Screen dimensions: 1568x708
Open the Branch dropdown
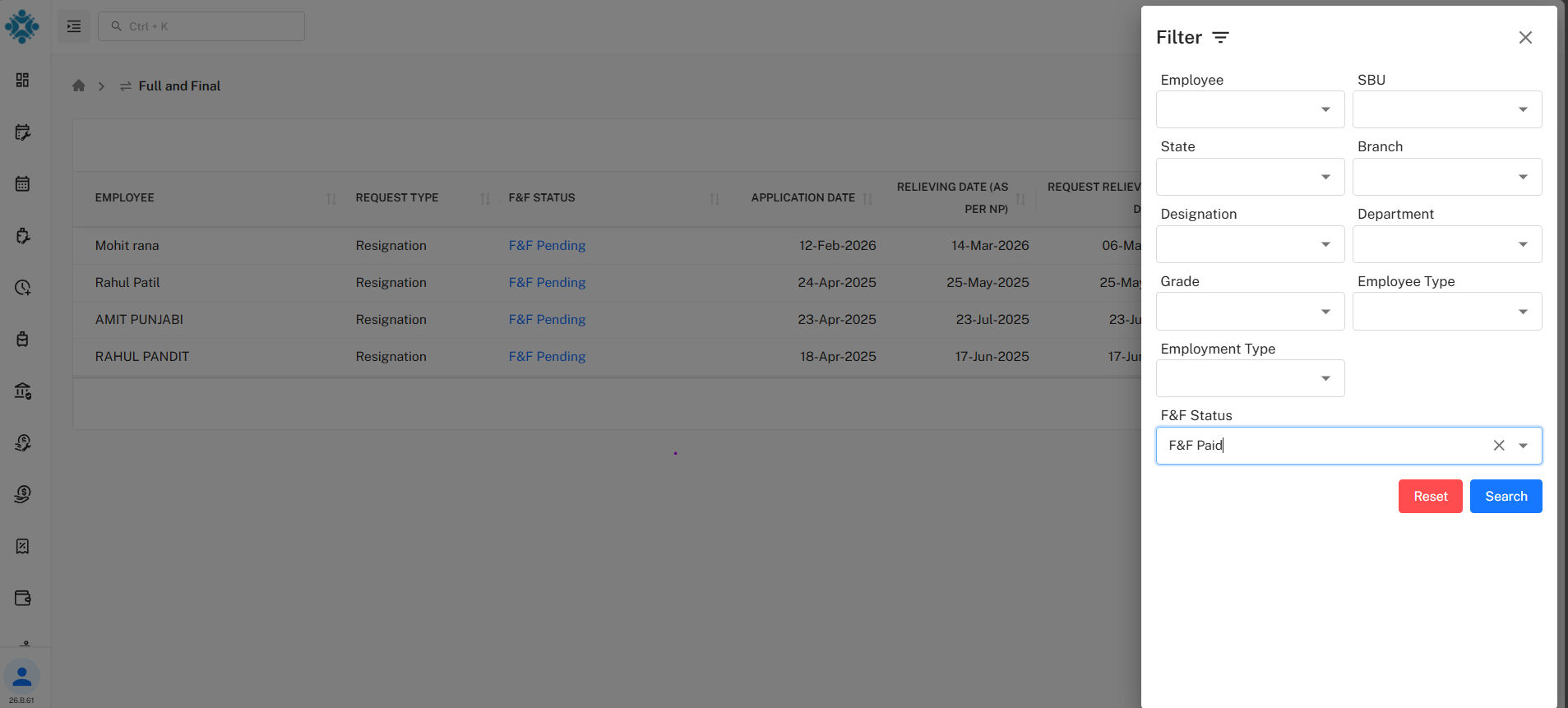point(1447,177)
